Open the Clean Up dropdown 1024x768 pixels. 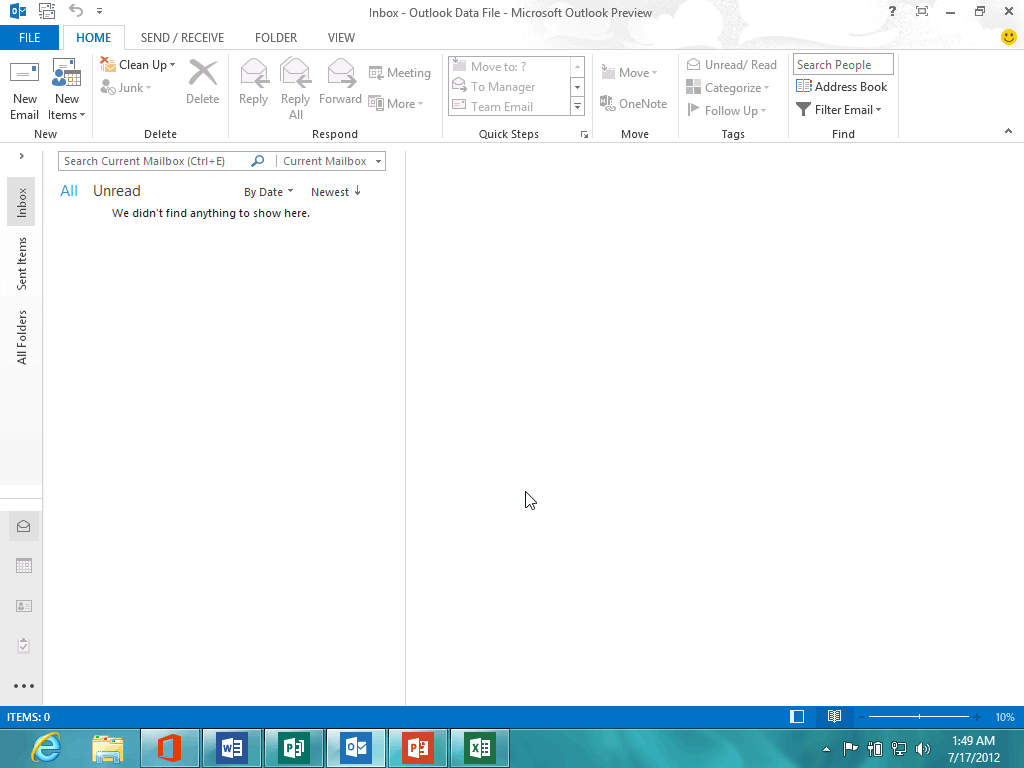tap(138, 65)
